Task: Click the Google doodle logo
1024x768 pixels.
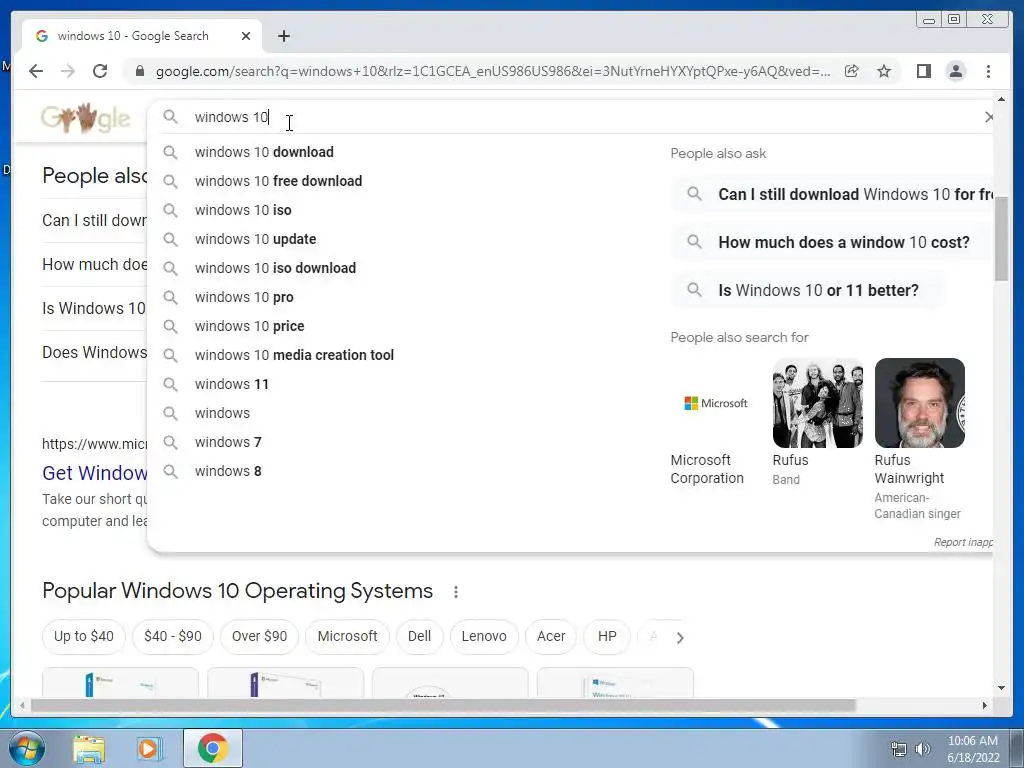Action: (85, 118)
